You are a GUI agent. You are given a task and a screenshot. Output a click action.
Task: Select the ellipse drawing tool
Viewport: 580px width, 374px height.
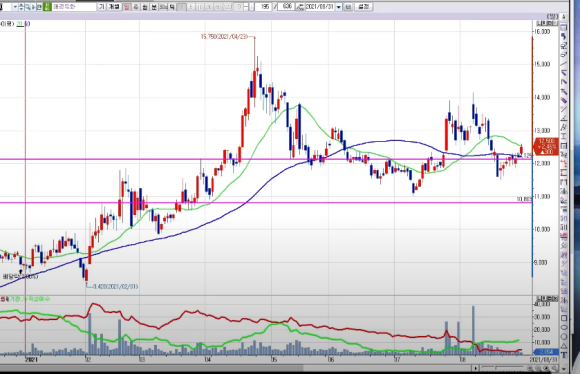[564, 327]
